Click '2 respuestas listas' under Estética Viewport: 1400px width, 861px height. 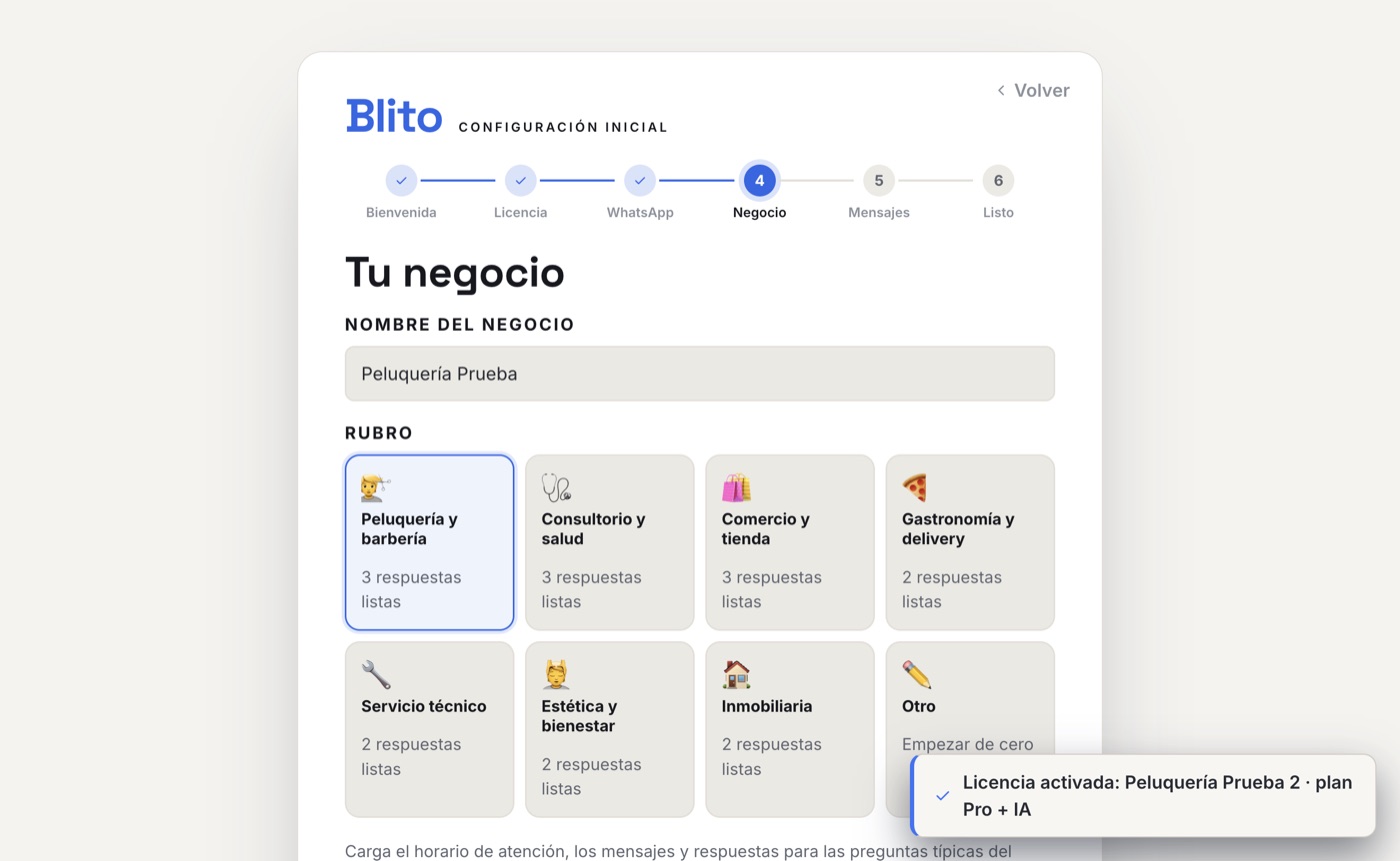click(x=591, y=777)
